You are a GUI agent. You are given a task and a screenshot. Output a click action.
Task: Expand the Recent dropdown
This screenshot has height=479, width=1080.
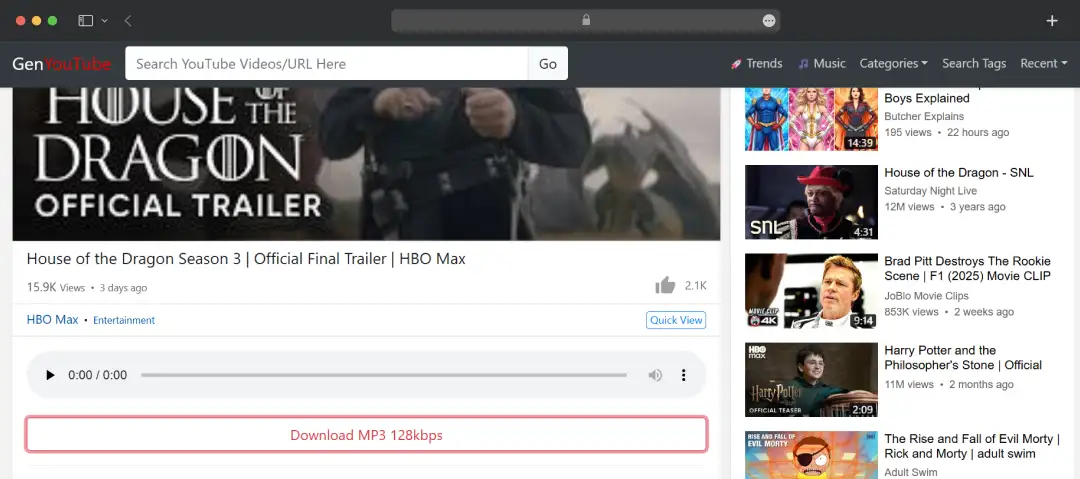(1043, 63)
